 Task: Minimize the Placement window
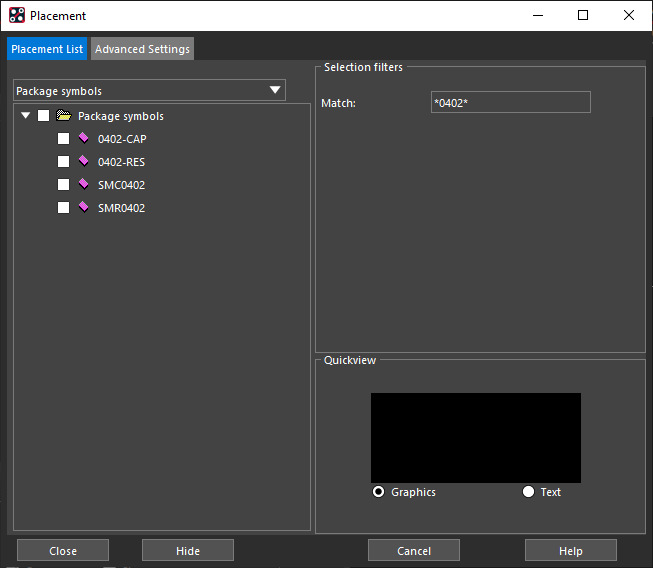point(538,15)
